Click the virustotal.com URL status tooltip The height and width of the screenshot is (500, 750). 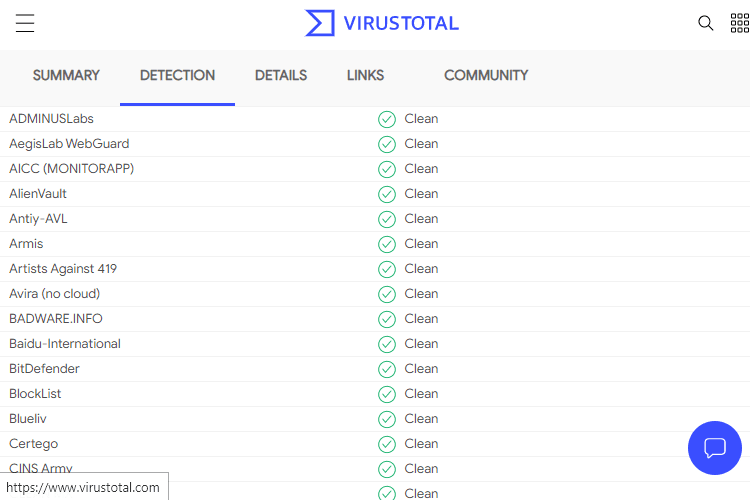(84, 487)
